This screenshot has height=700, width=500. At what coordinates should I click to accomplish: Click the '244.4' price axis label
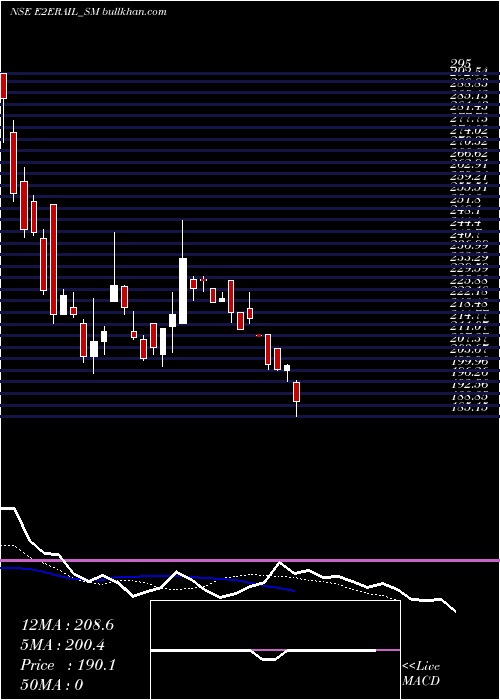pyautogui.click(x=465, y=223)
